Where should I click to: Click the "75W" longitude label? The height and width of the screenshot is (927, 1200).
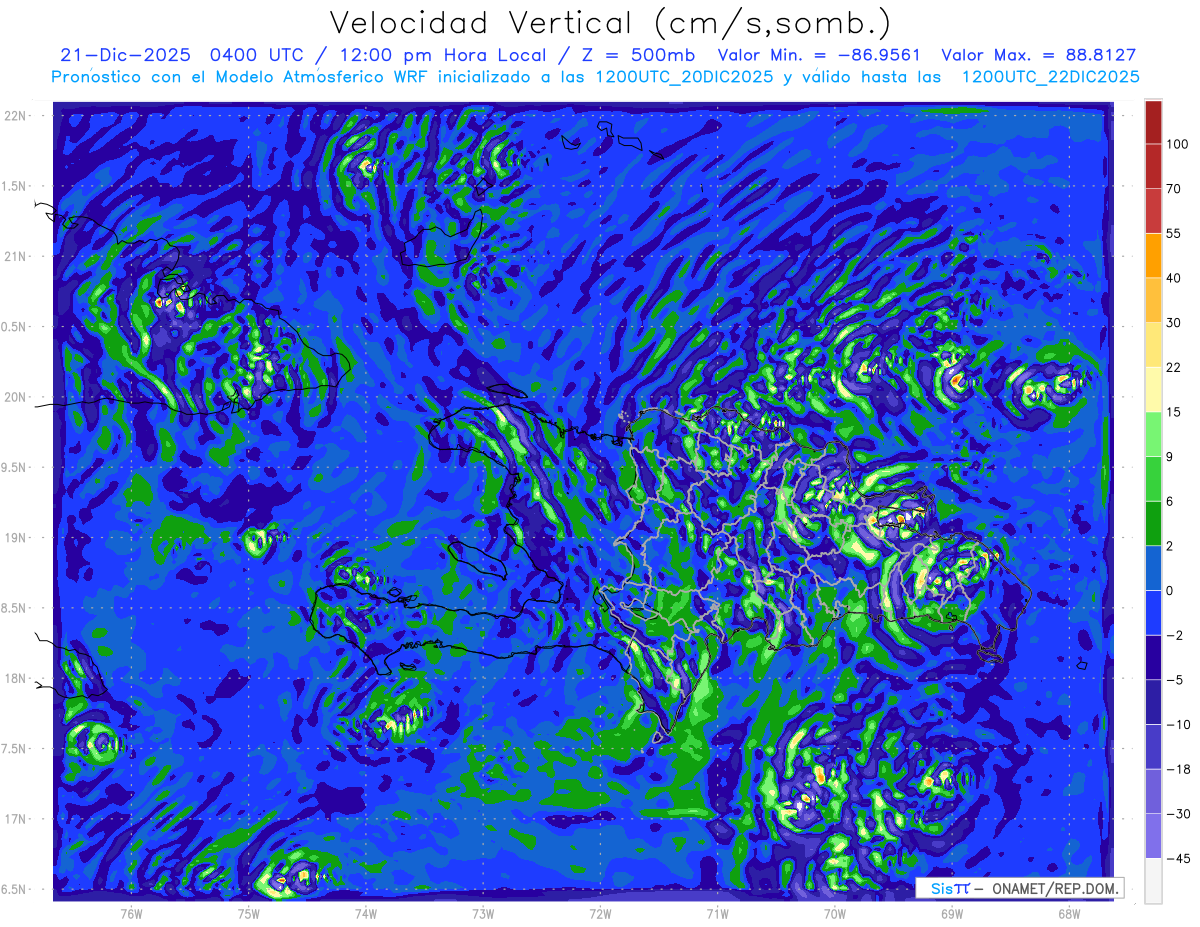(x=249, y=913)
